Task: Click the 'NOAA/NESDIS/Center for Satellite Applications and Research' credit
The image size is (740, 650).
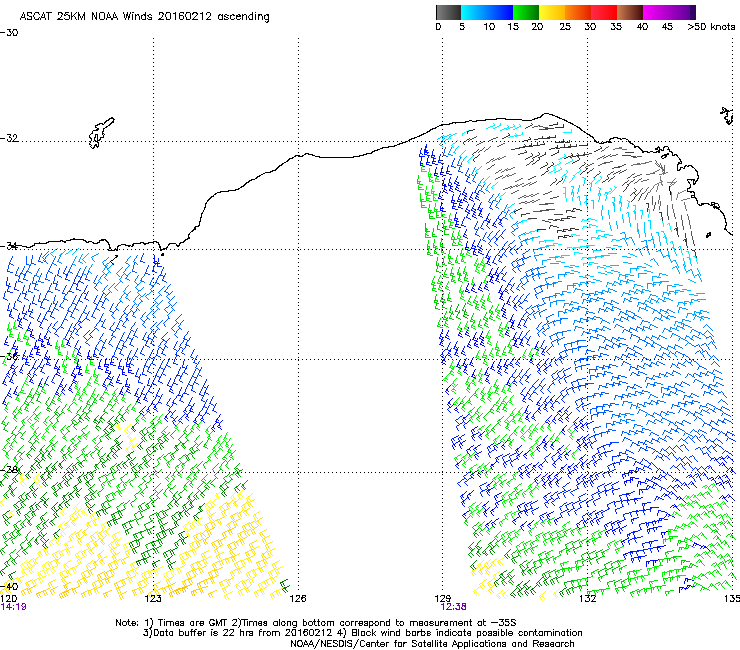Action: tap(432, 644)
